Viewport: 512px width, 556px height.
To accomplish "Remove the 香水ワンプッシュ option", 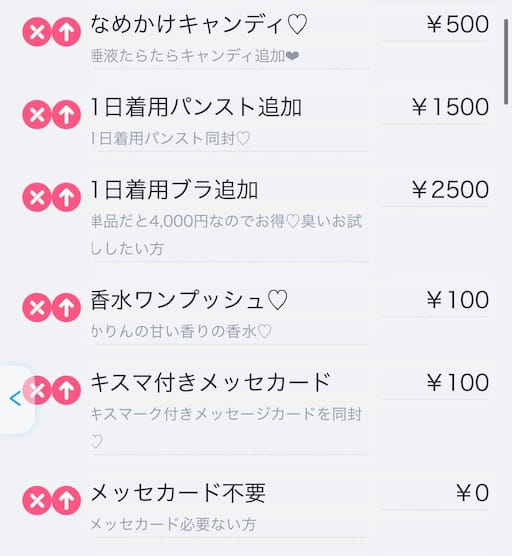I will coord(37,307).
